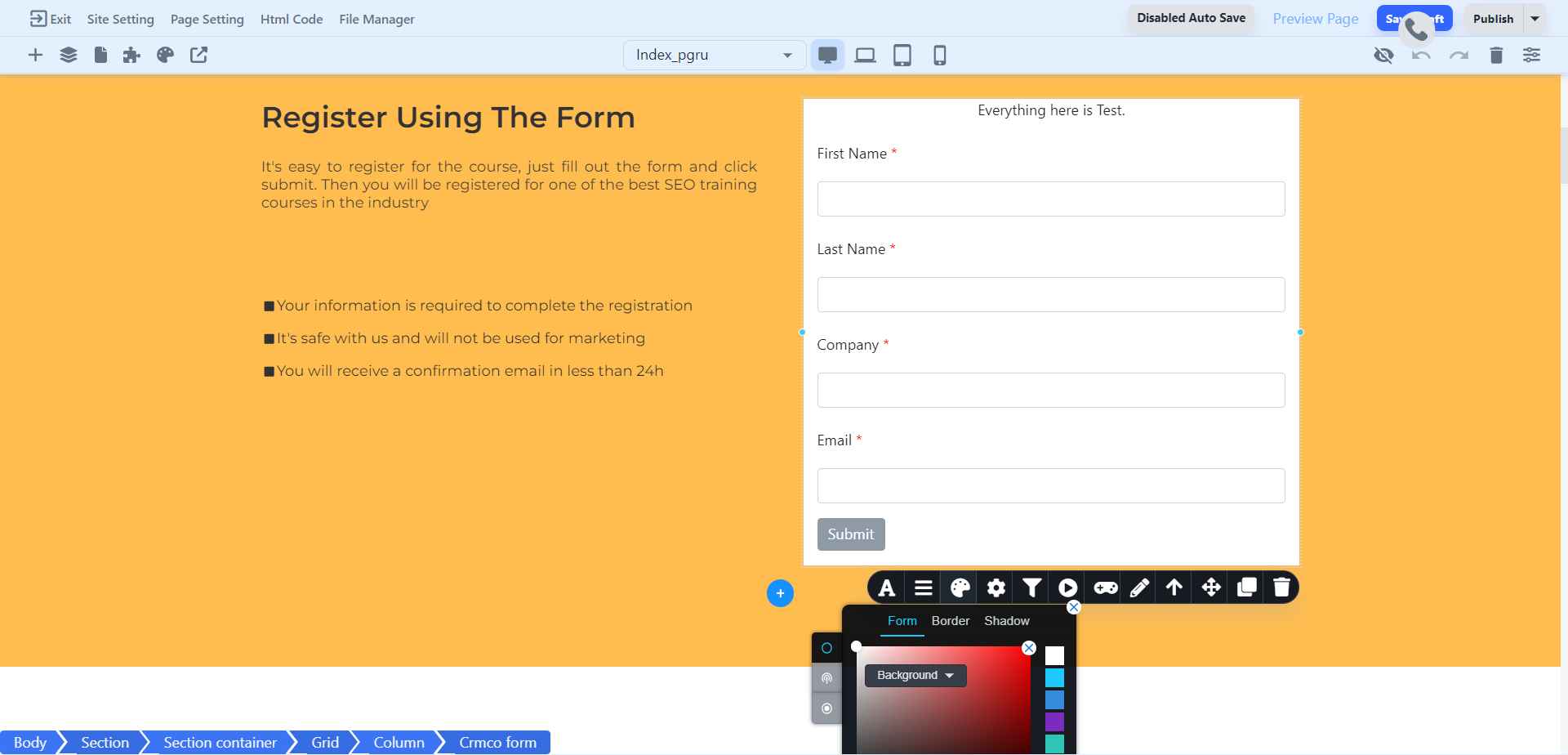Screen dimensions: 1568x755
Task: Open the gear settings icon for the form
Action: click(996, 587)
